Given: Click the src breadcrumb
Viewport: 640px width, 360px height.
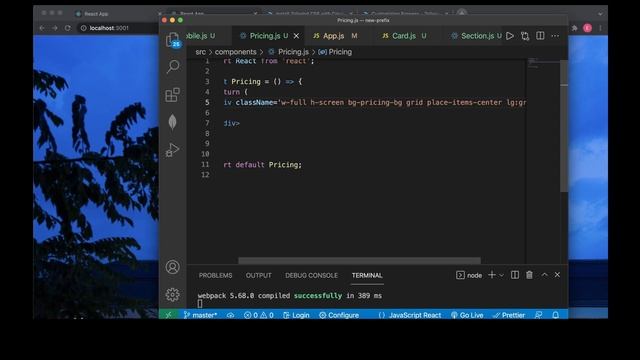Looking at the screenshot, I should [200, 52].
